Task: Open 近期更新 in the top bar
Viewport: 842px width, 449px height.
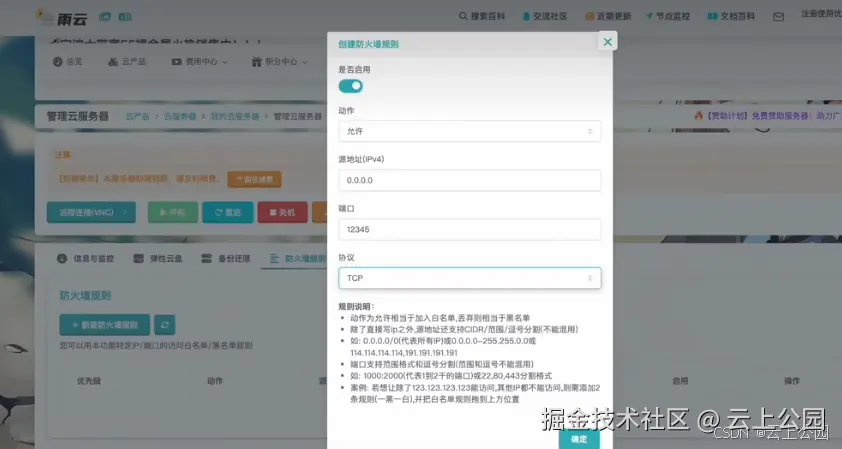Action: pos(608,16)
